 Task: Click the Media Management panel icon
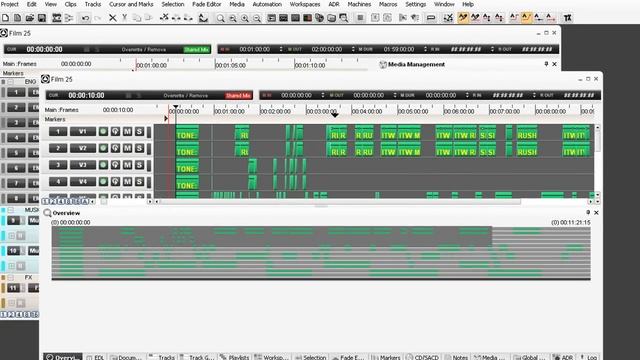382,64
